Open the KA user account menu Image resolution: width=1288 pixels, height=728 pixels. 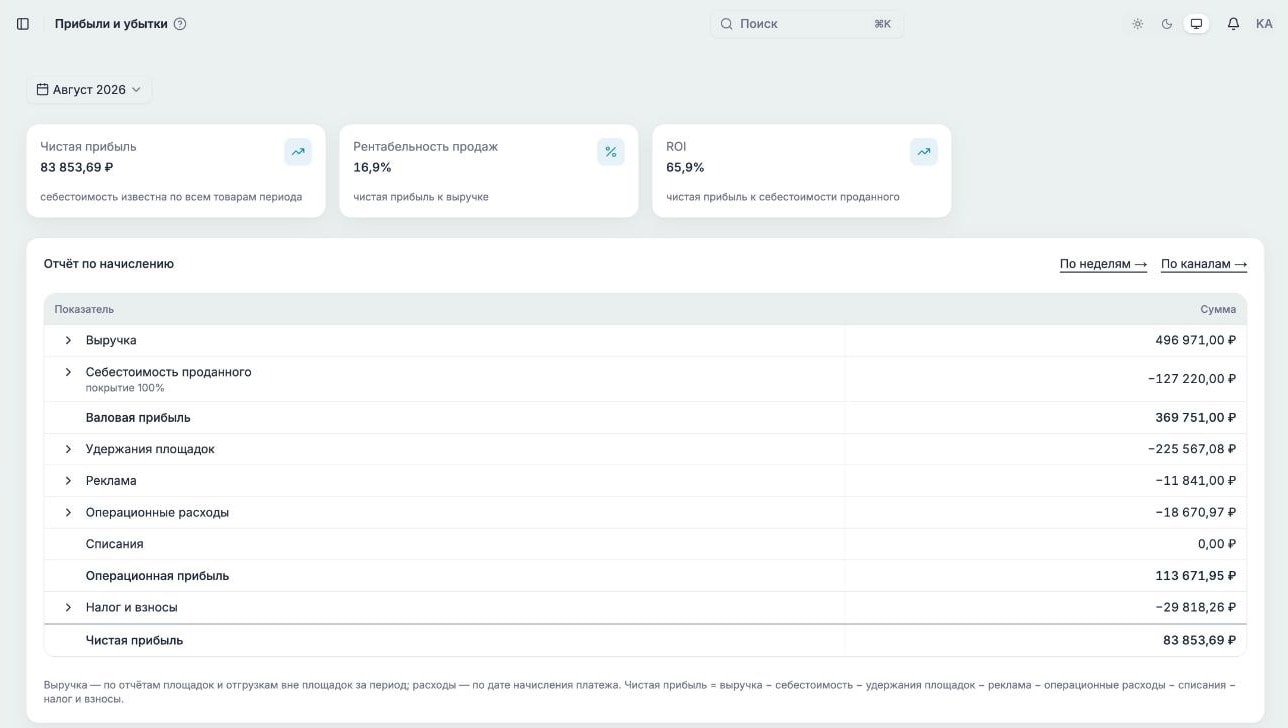click(1264, 24)
